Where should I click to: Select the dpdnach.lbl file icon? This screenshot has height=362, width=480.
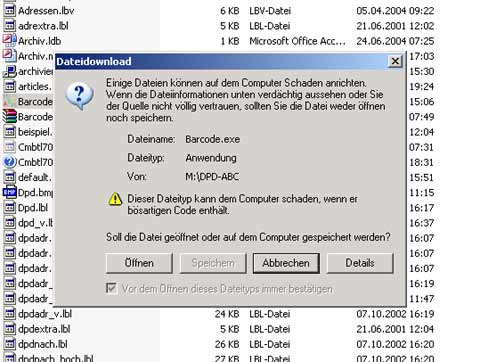[x=9, y=344]
